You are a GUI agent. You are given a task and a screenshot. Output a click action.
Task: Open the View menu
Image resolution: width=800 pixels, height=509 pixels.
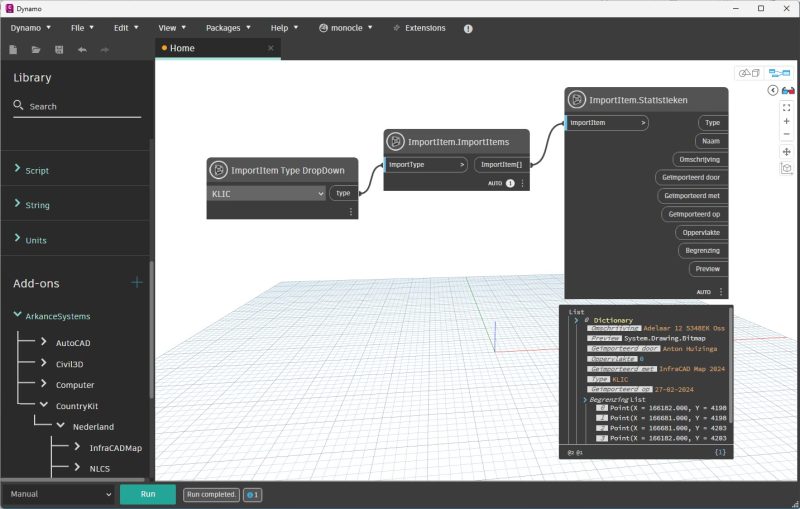pyautogui.click(x=172, y=28)
